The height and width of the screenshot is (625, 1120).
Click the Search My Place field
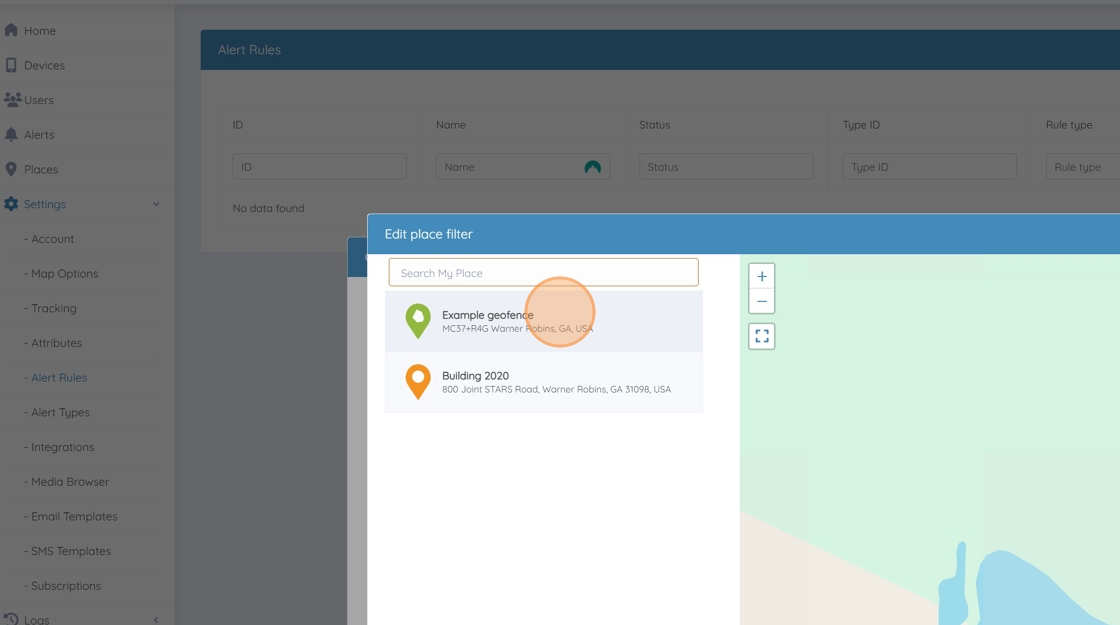pos(544,272)
